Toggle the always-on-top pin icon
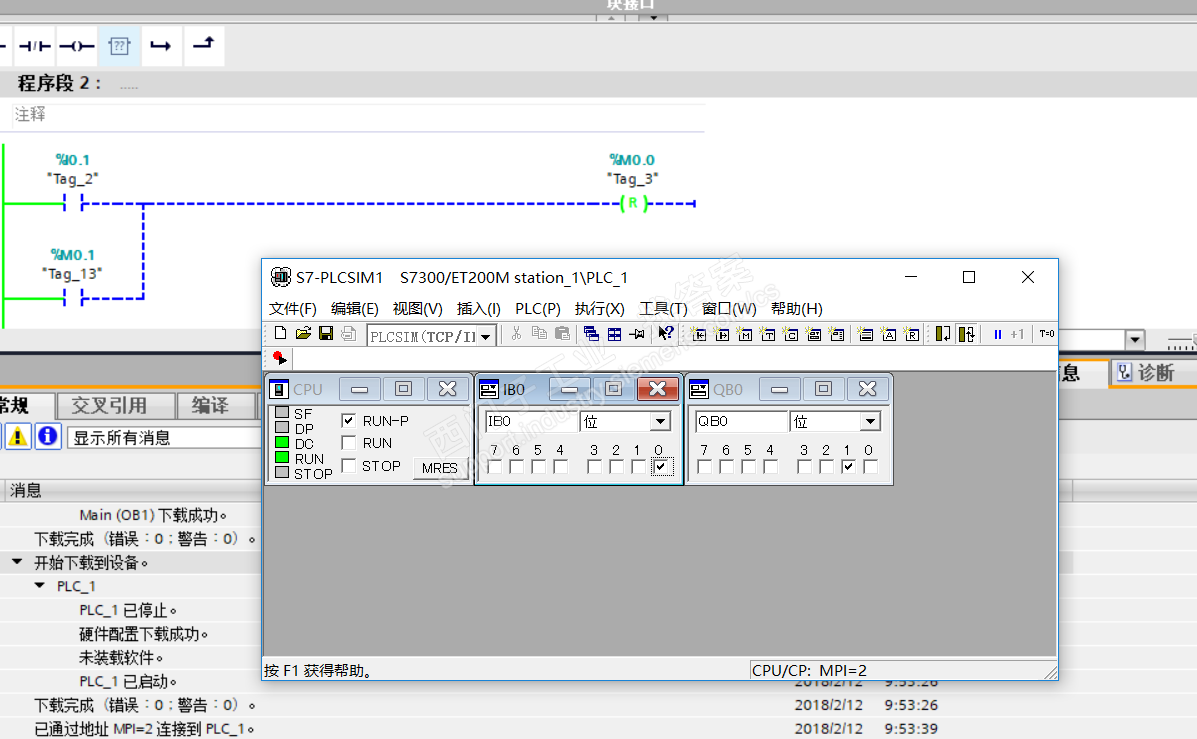 coord(637,334)
